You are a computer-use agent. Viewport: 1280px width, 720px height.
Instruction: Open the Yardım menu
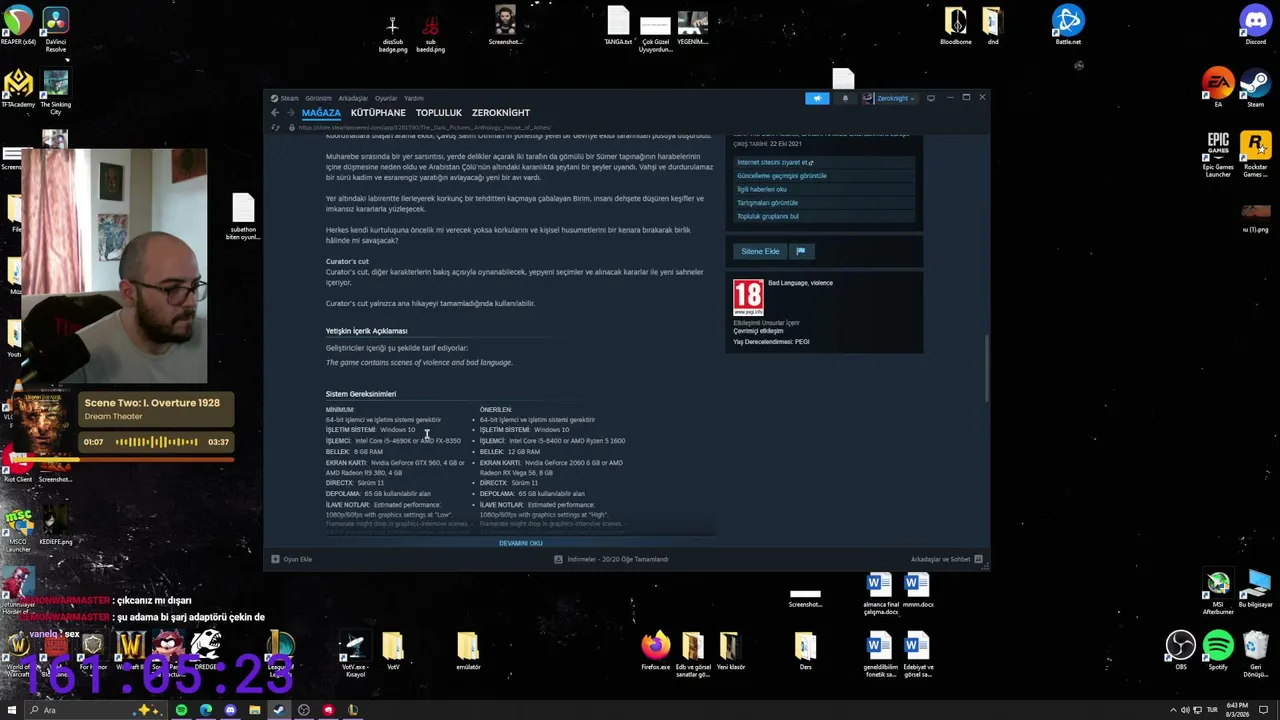[413, 98]
